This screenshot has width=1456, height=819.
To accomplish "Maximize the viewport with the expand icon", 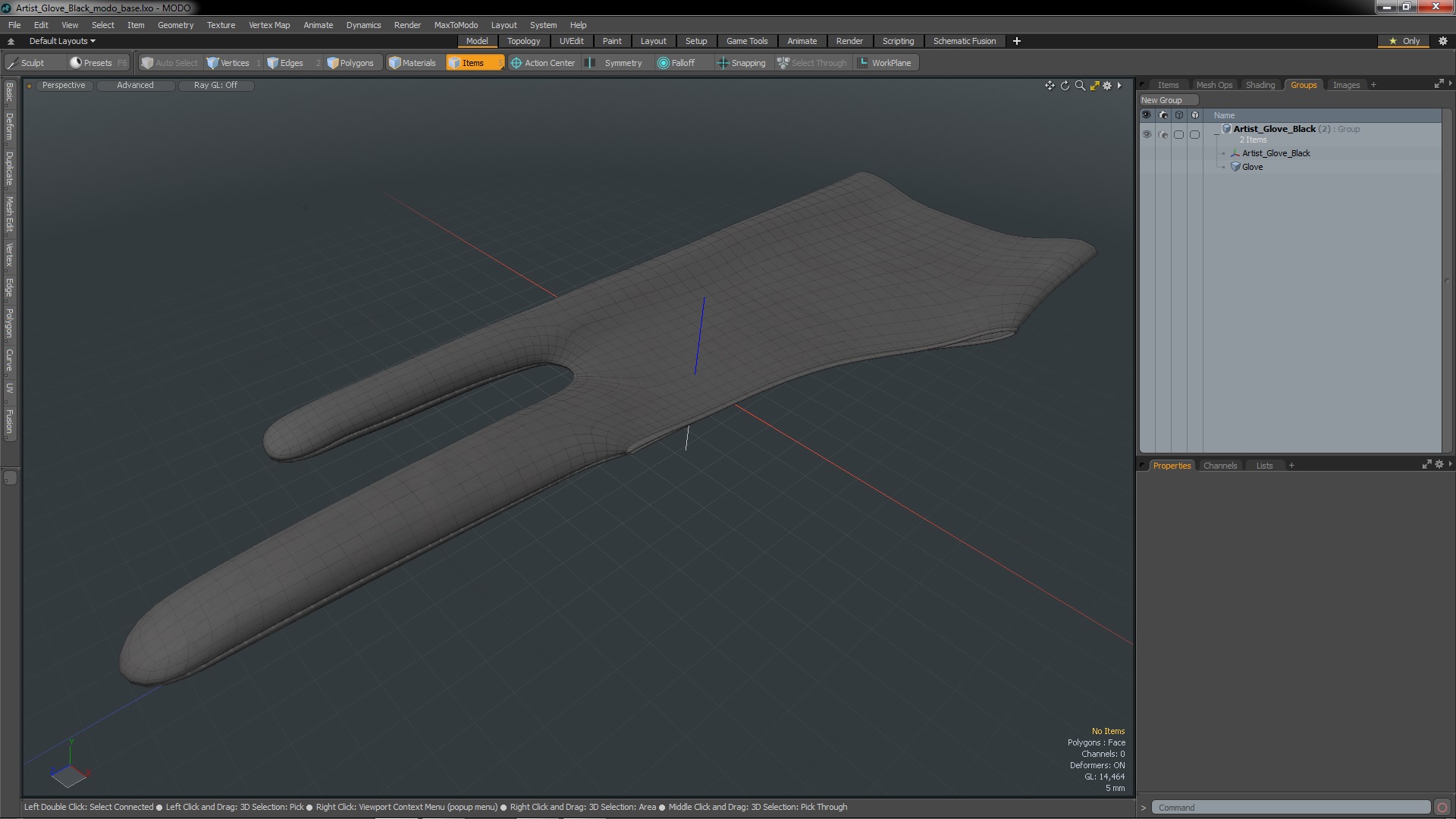I will point(1094,86).
